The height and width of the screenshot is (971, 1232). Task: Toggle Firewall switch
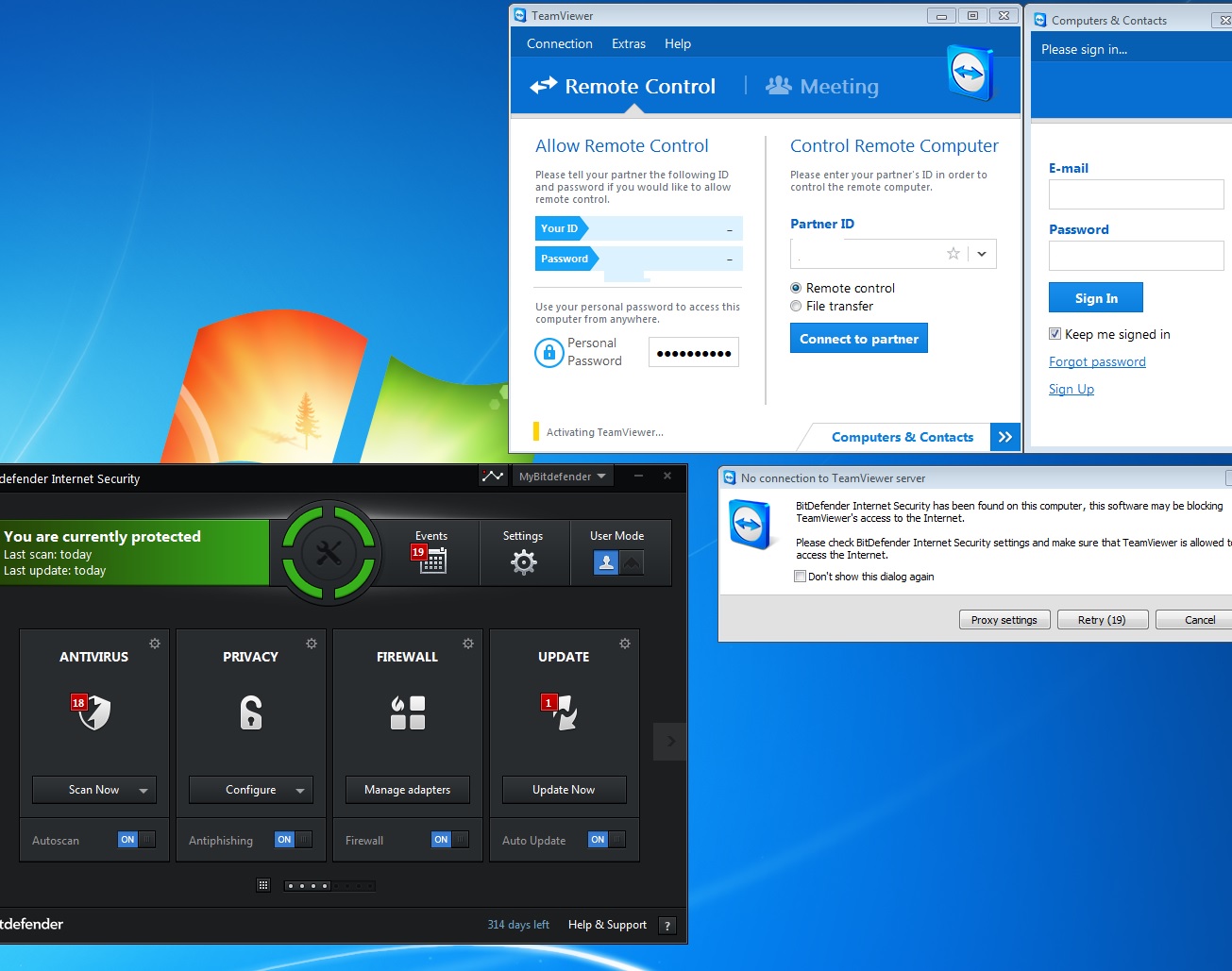coord(450,839)
